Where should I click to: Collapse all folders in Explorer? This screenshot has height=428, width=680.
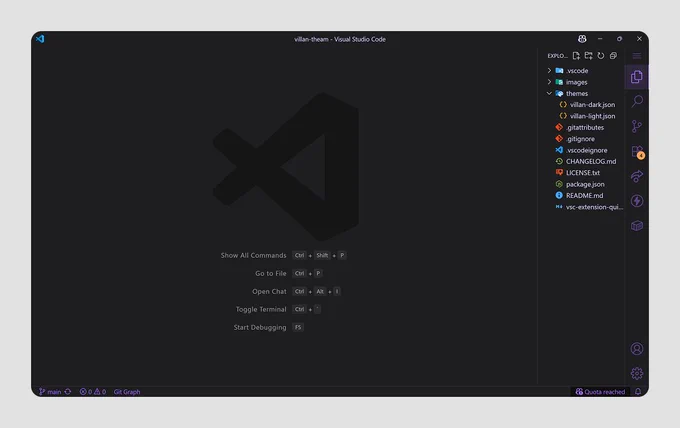click(x=613, y=56)
